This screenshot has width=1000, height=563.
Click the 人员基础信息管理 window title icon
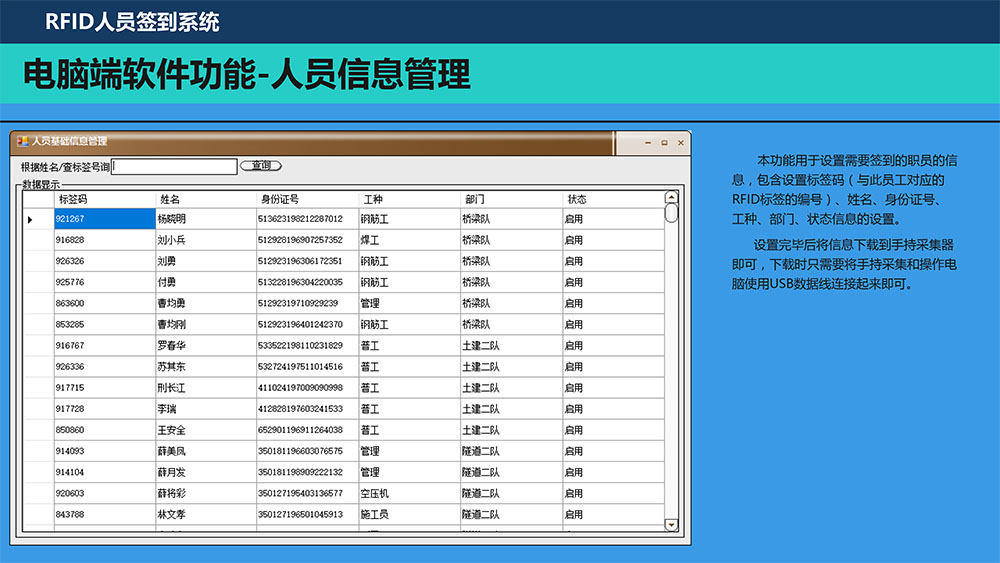click(22, 142)
